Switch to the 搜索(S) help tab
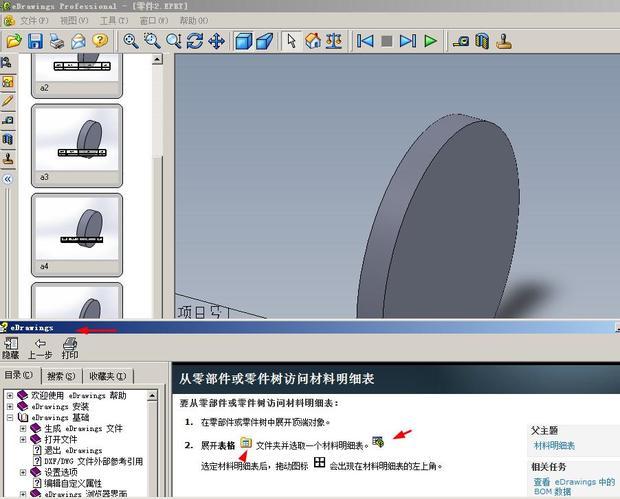This screenshot has width=620, height=499. pyautogui.click(x=61, y=376)
